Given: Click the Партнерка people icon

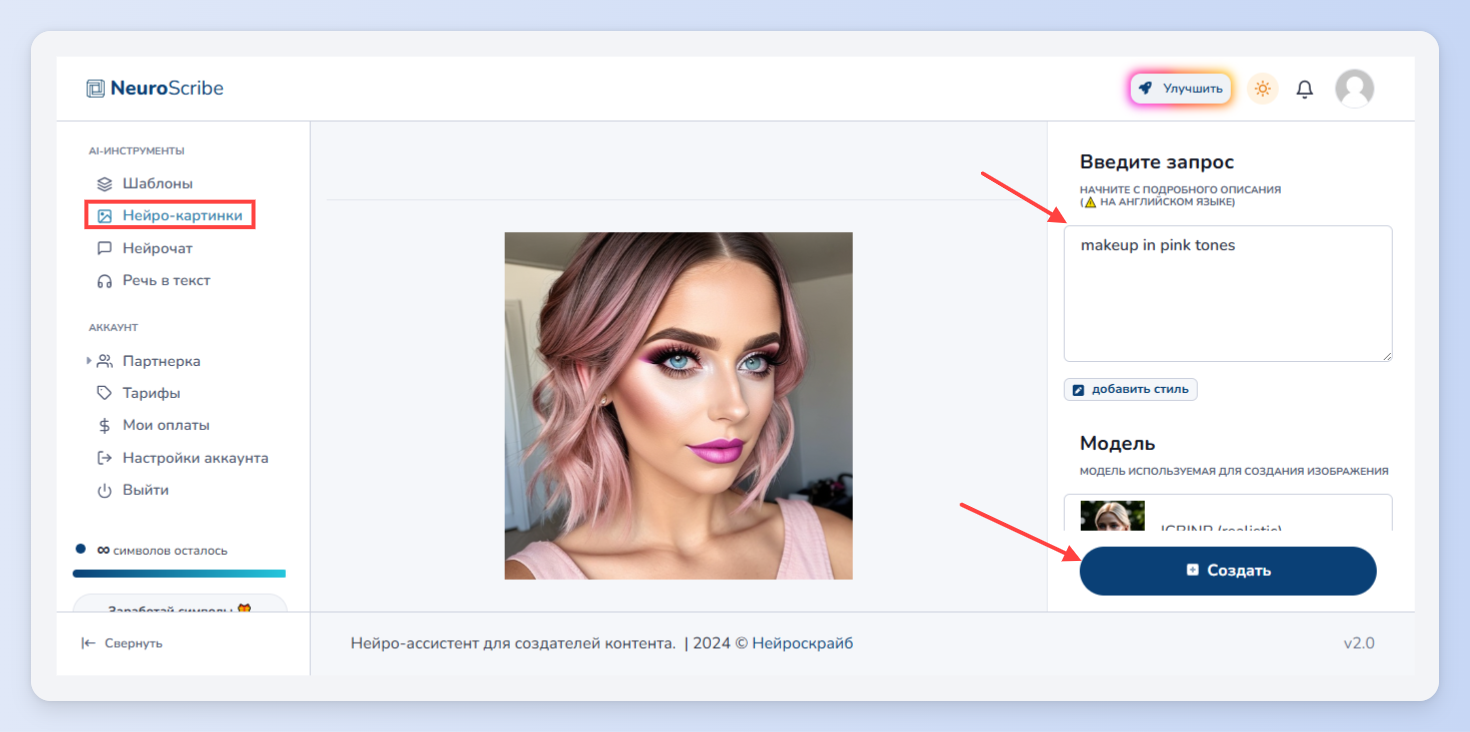Looking at the screenshot, I should click(x=104, y=361).
